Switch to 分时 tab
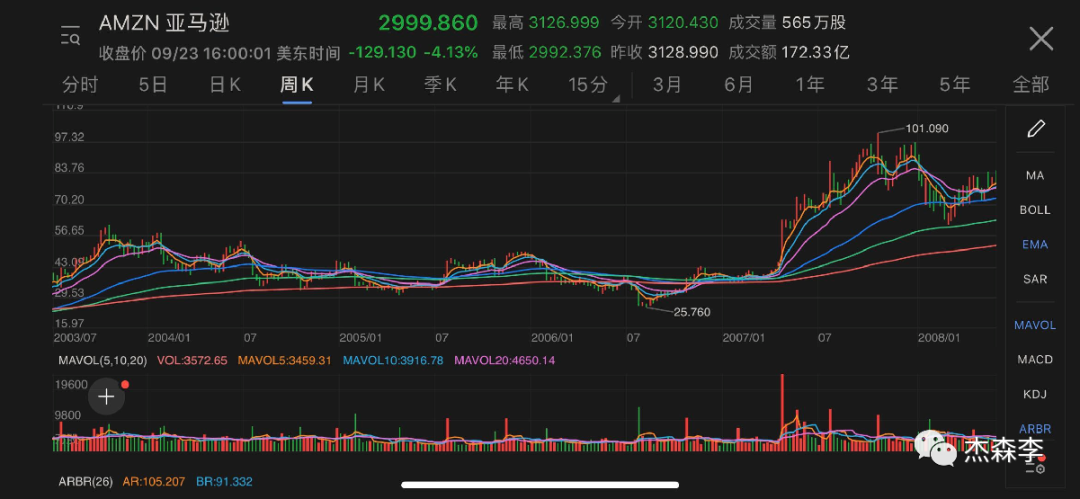This screenshot has height=499, width=1080. coord(80,85)
